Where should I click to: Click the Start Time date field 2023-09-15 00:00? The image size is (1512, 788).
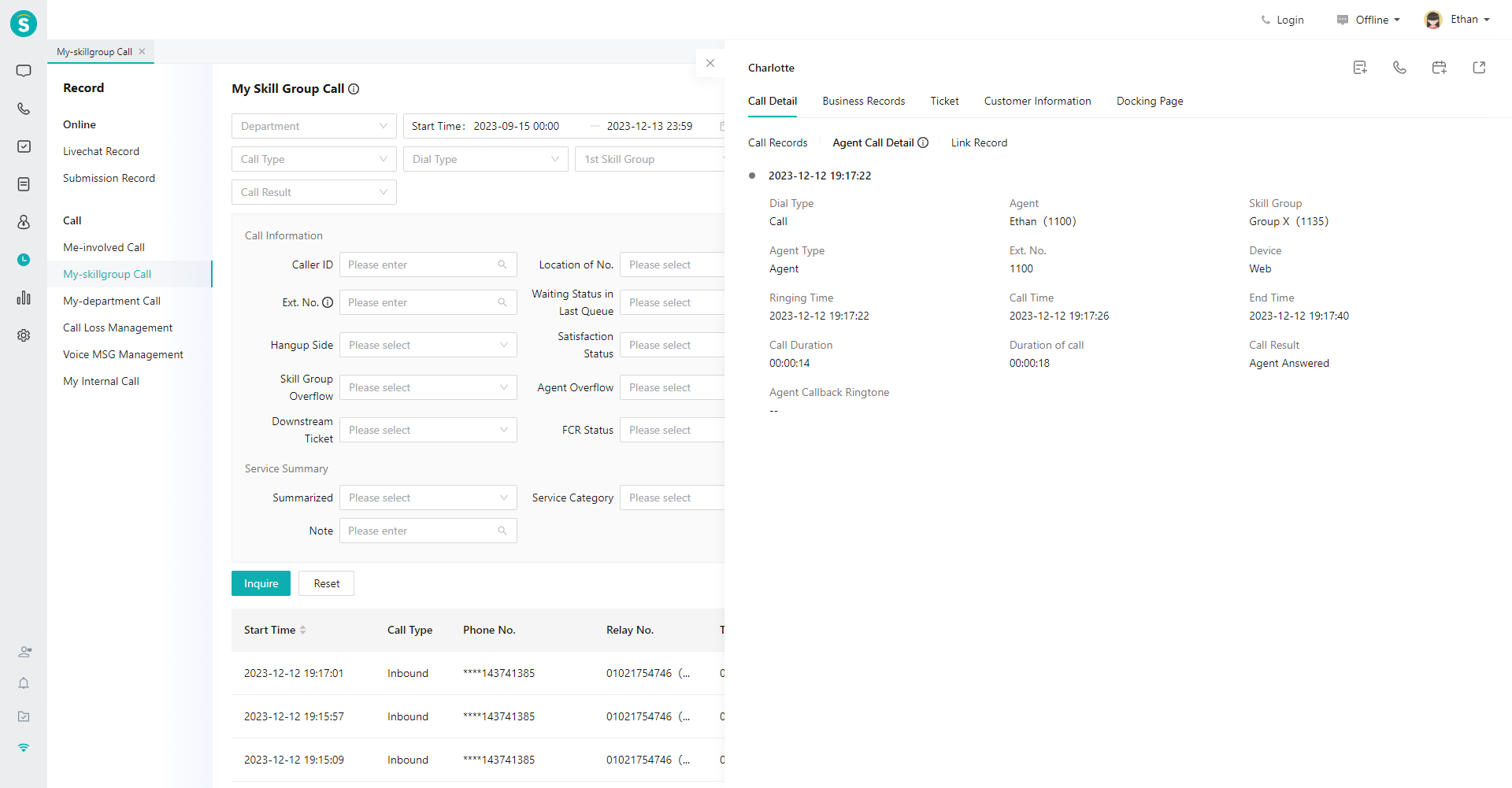(517, 126)
